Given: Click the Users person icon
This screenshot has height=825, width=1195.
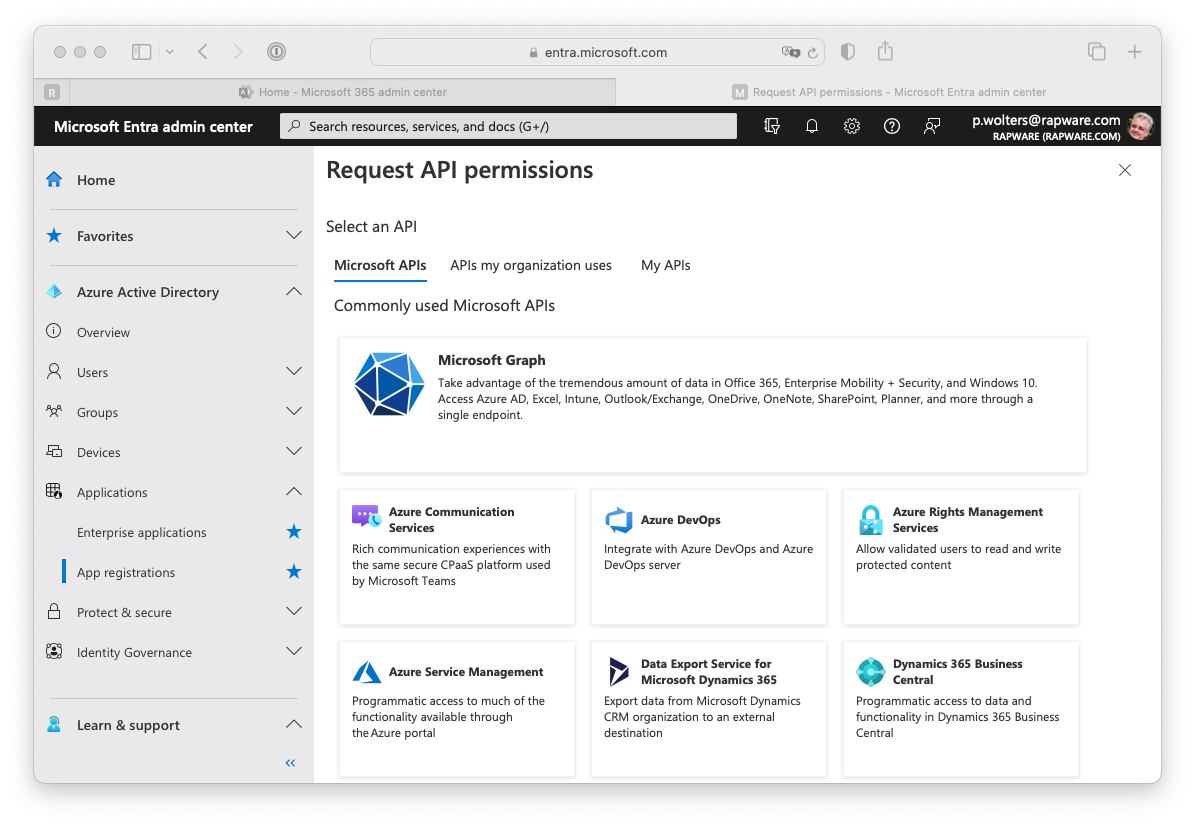Looking at the screenshot, I should click(x=54, y=372).
